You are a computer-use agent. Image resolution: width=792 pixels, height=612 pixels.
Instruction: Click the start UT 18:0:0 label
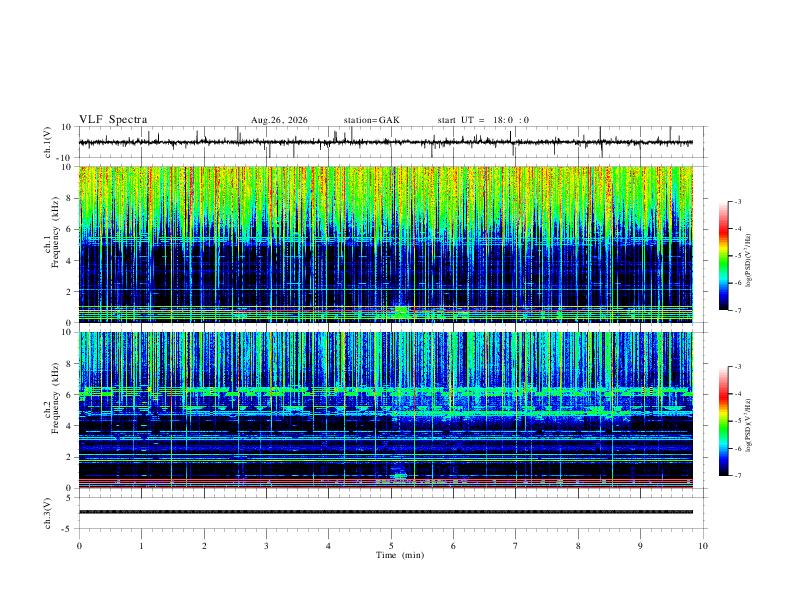click(x=483, y=120)
